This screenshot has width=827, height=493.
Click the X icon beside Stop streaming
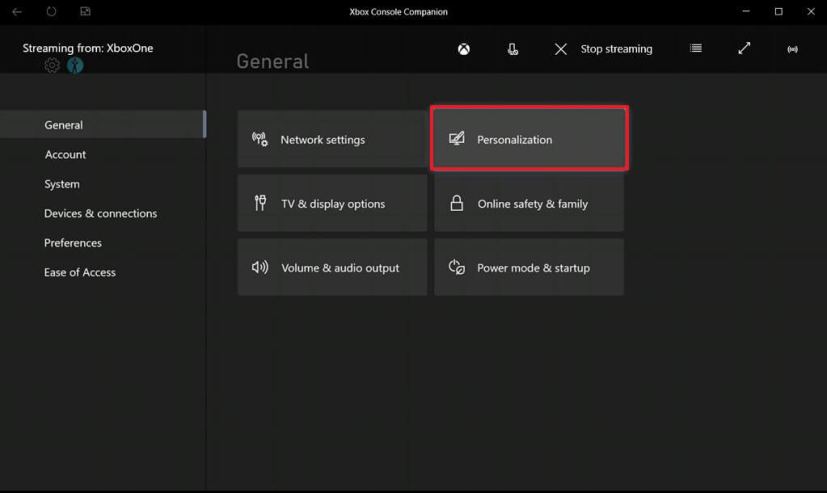tap(561, 49)
